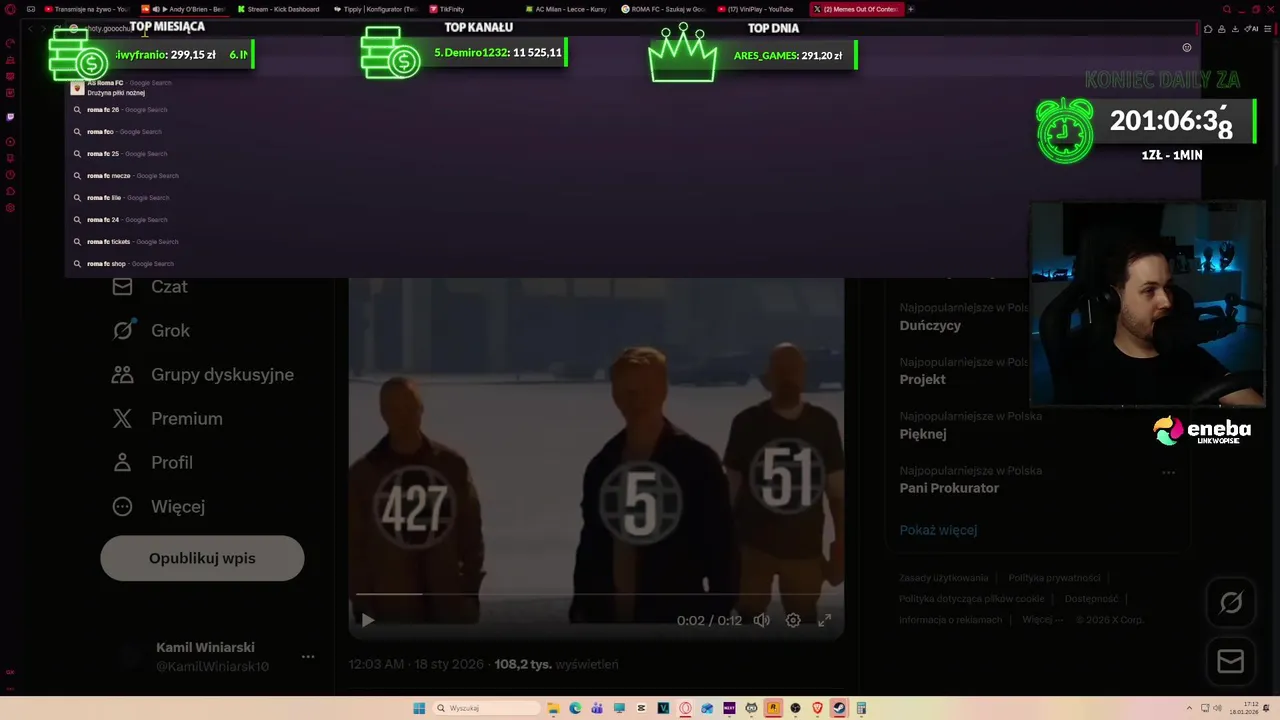The height and width of the screenshot is (720, 1280).
Task: Open the Windows Start menu
Action: [419, 708]
